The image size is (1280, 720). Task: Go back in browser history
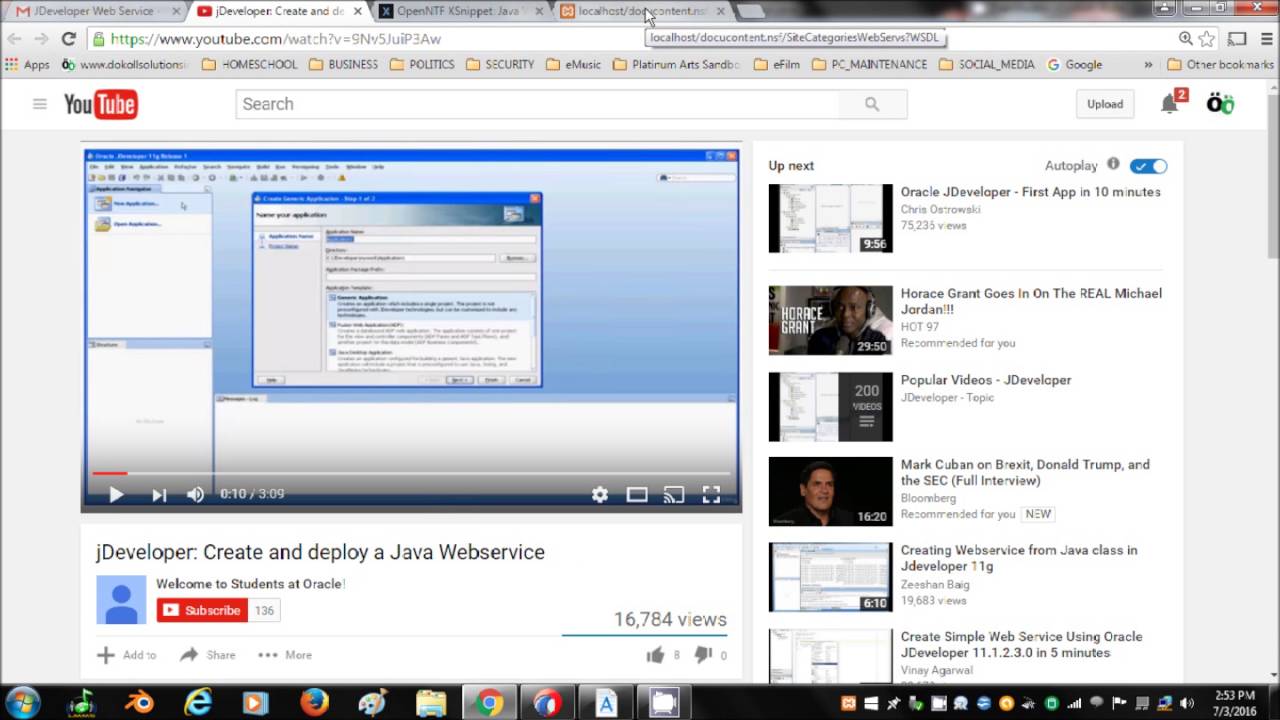14,39
